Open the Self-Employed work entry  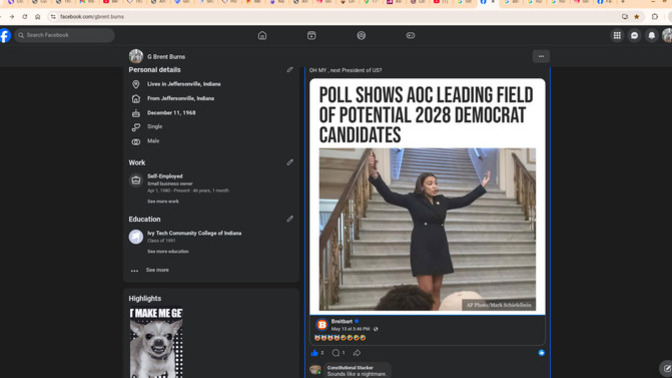coord(165,176)
